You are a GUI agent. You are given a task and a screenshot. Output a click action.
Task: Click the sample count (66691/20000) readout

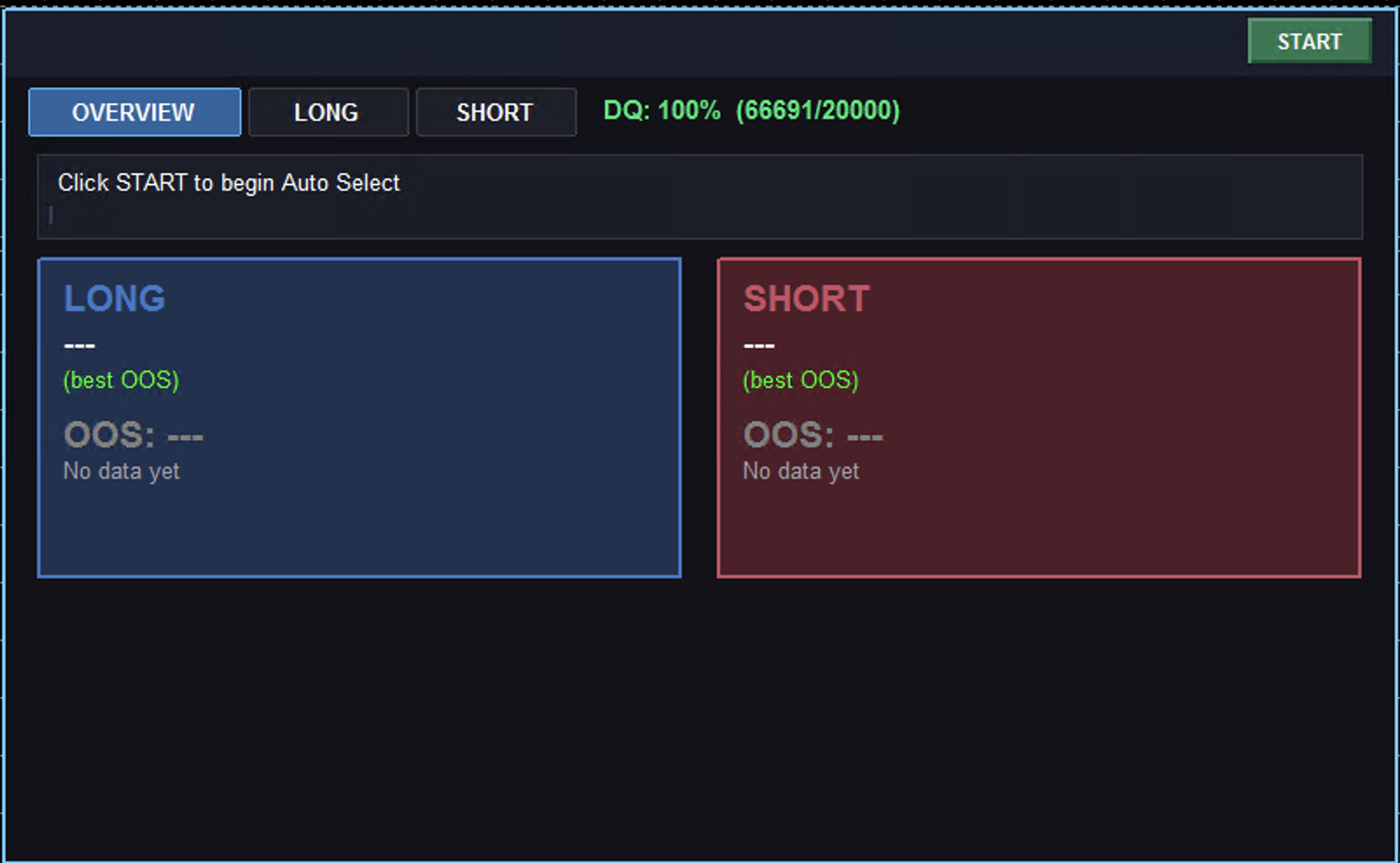(818, 111)
